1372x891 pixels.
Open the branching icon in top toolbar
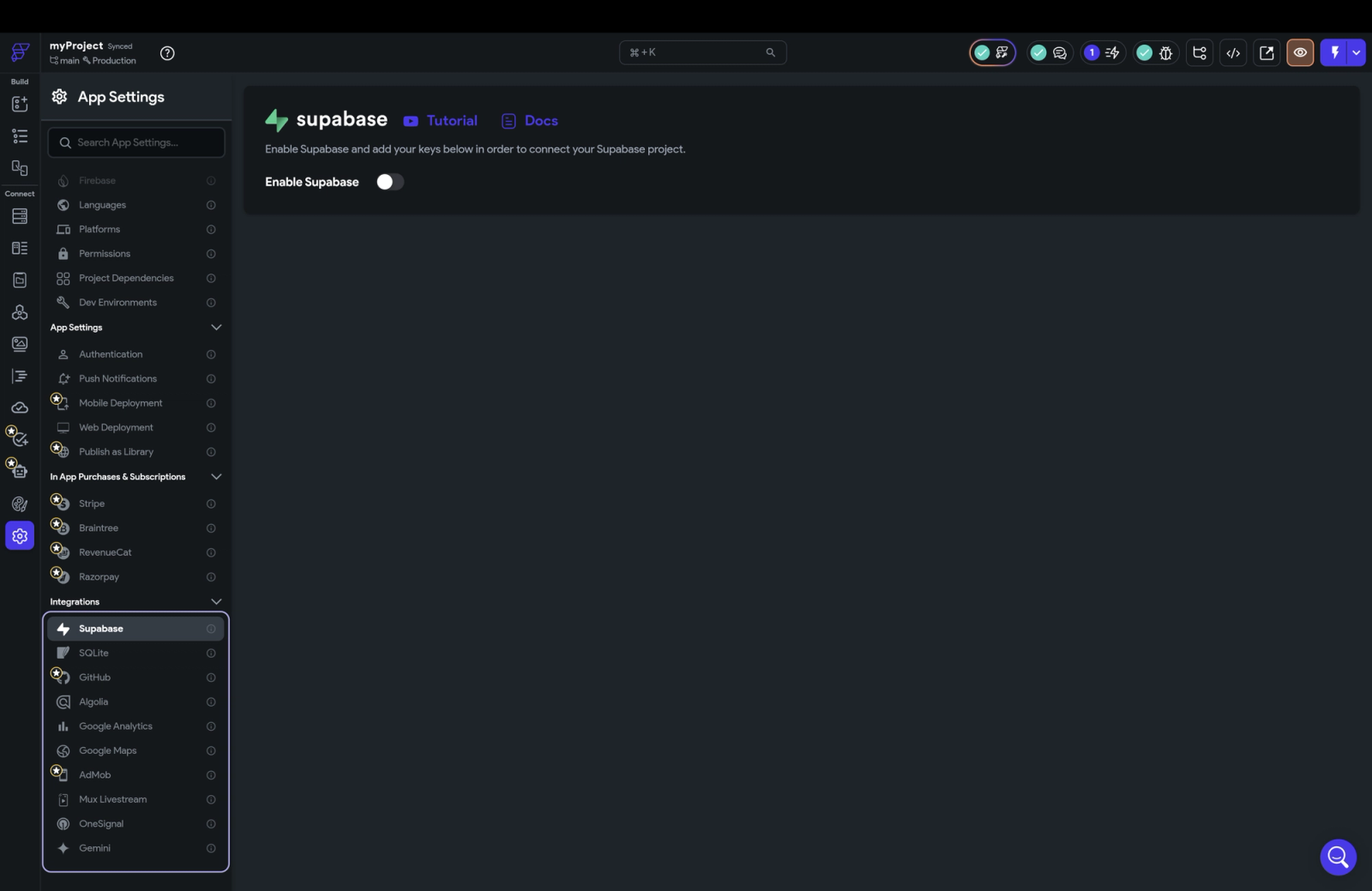click(1200, 52)
